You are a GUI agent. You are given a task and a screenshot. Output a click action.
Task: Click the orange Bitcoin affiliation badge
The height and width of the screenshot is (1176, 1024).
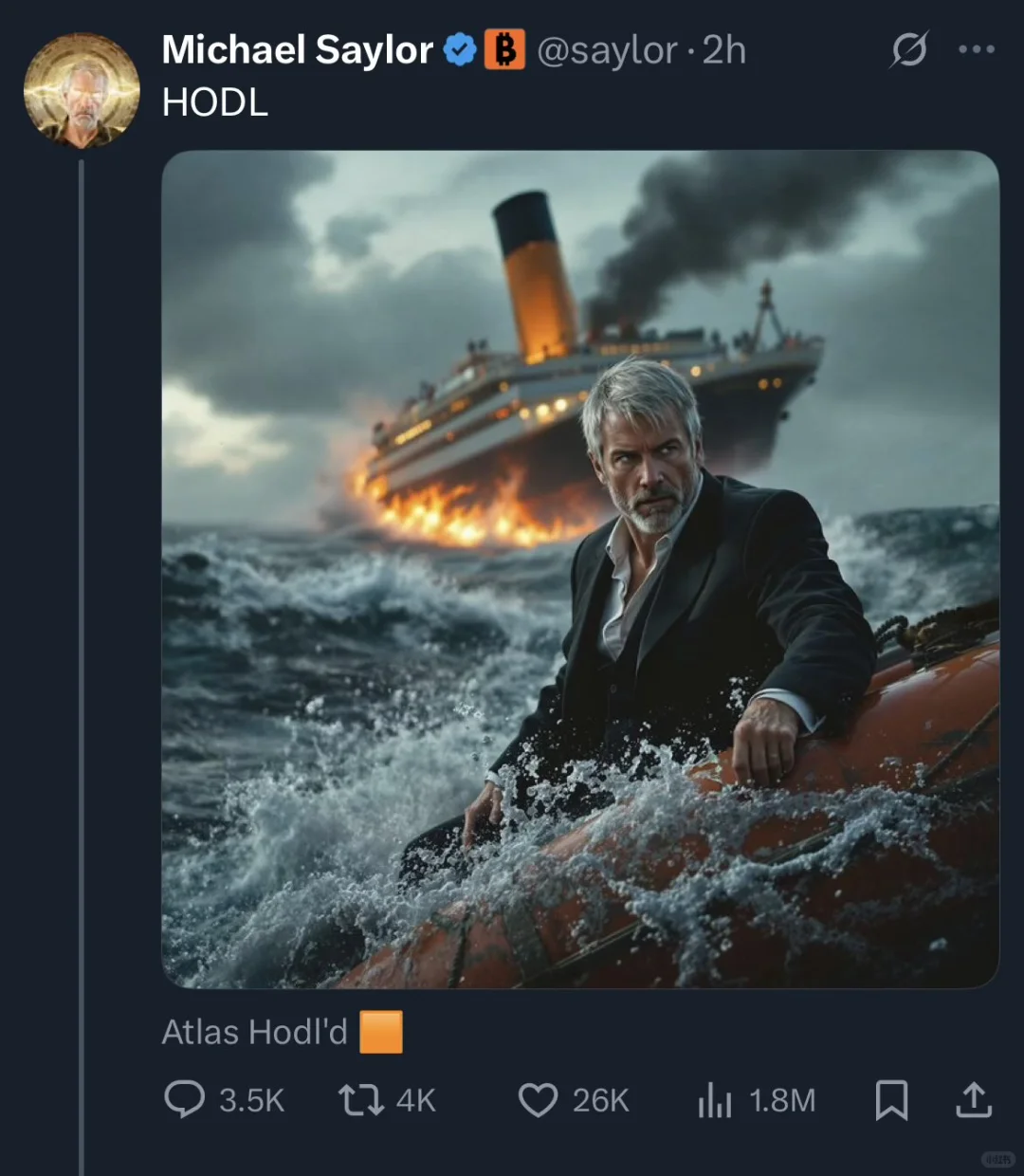pyautogui.click(x=504, y=49)
